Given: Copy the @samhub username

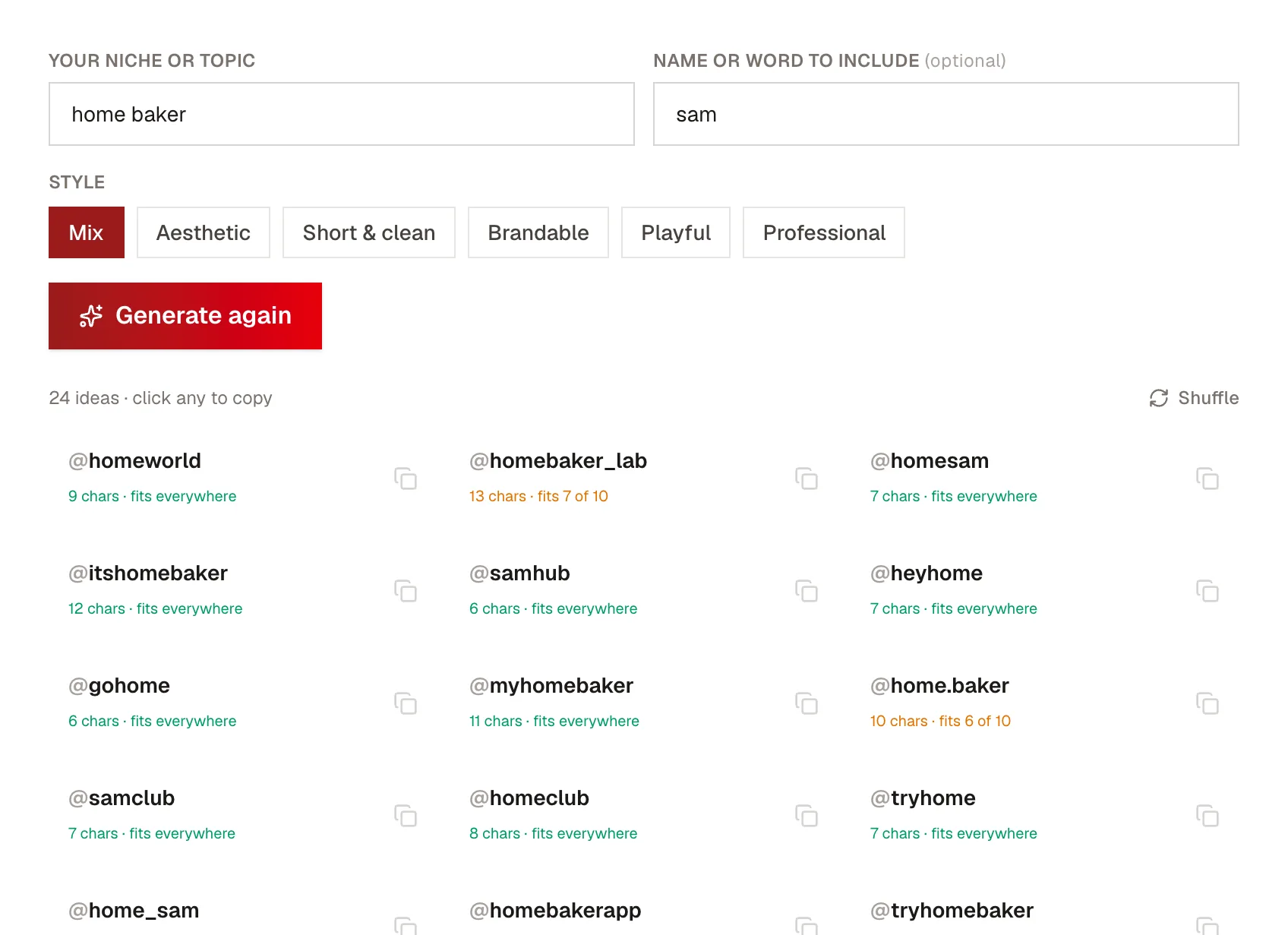Looking at the screenshot, I should click(x=807, y=591).
